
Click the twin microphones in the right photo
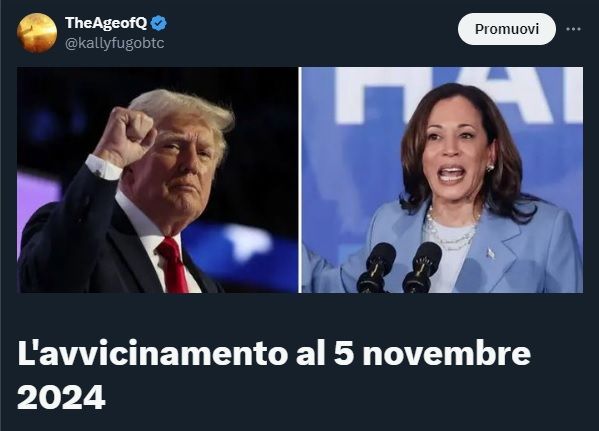(x=400, y=267)
